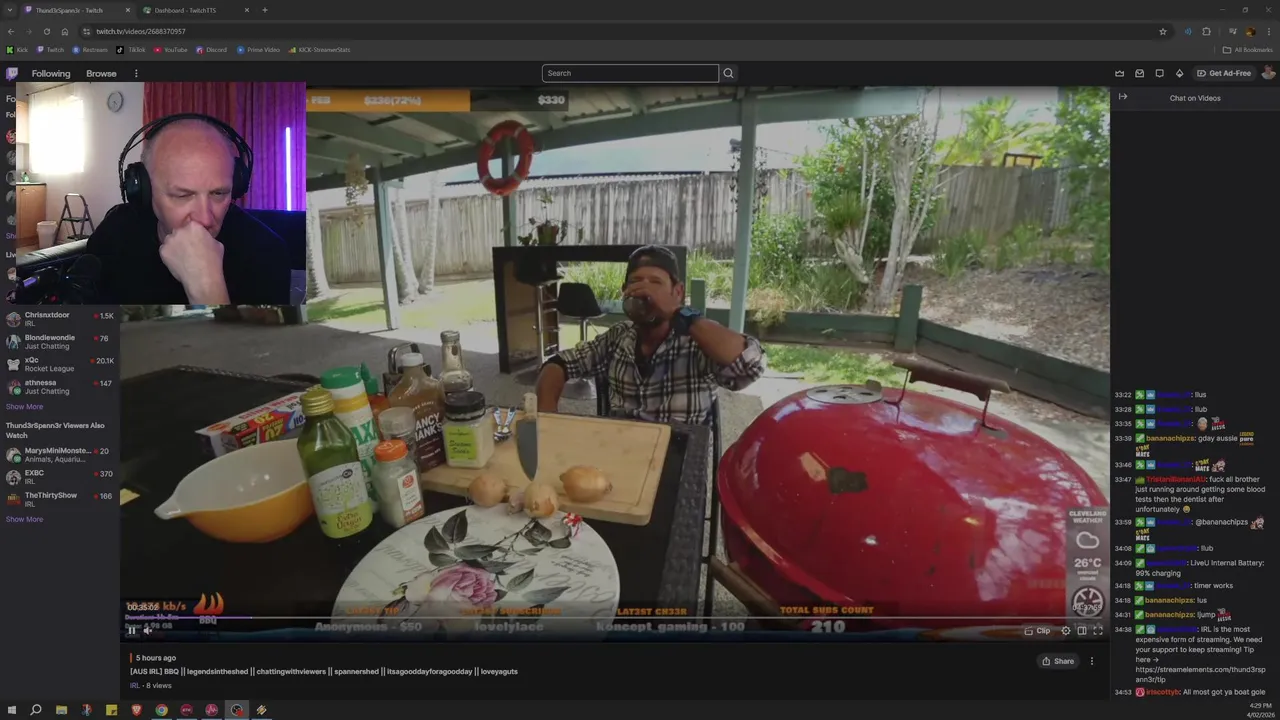Screen dimensions: 1280x720
Task: Seek along the video progress bar
Action: click(x=614, y=618)
